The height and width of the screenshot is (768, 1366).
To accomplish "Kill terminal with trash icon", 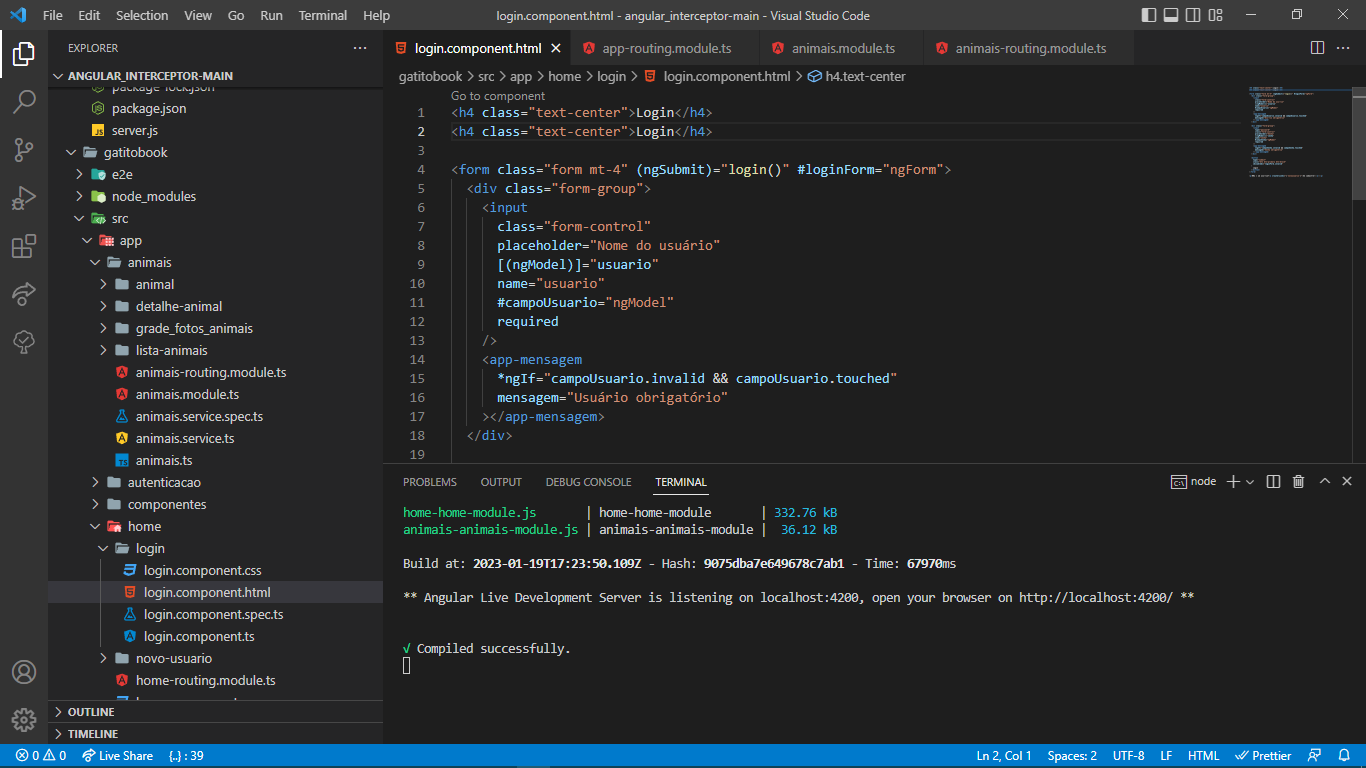I will click(1298, 481).
